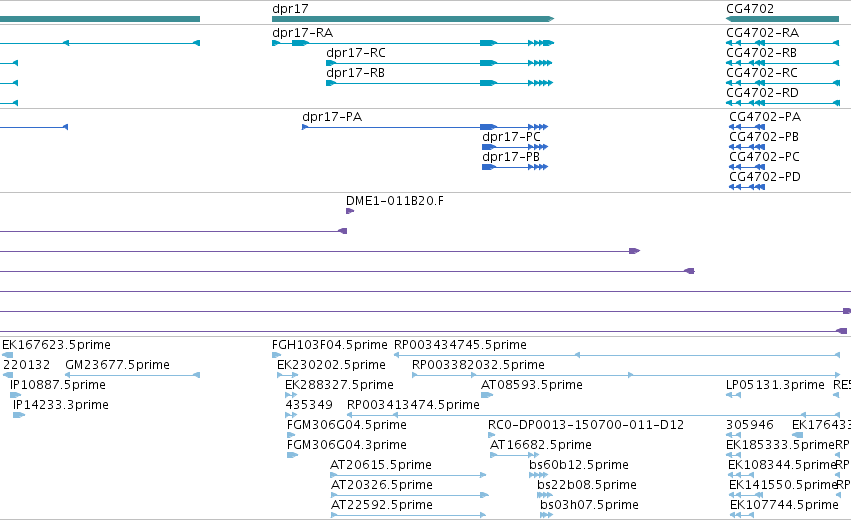Select the EK141550.5prime EST
The height and width of the screenshot is (520, 851).
click(x=746, y=496)
